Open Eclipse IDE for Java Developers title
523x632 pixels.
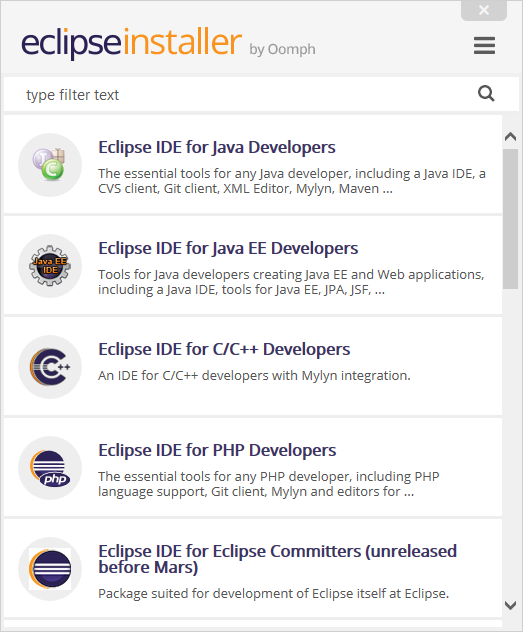click(217, 147)
